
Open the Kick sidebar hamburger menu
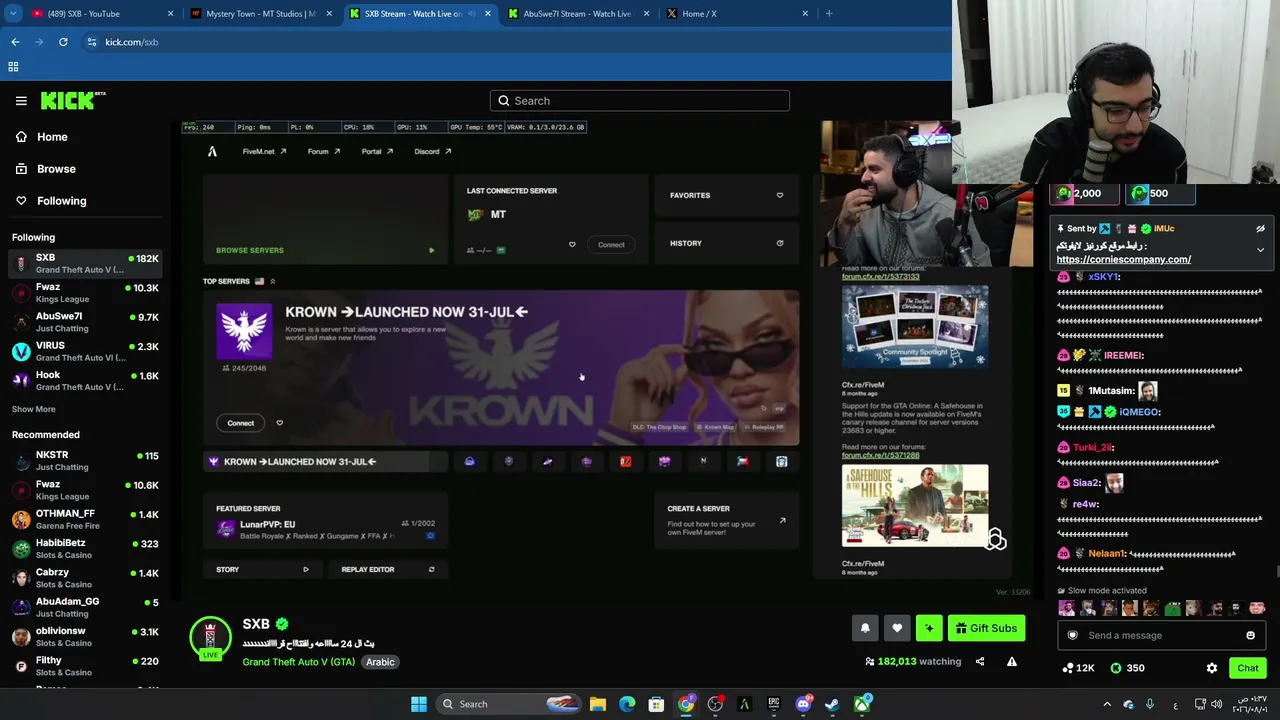coord(21,100)
